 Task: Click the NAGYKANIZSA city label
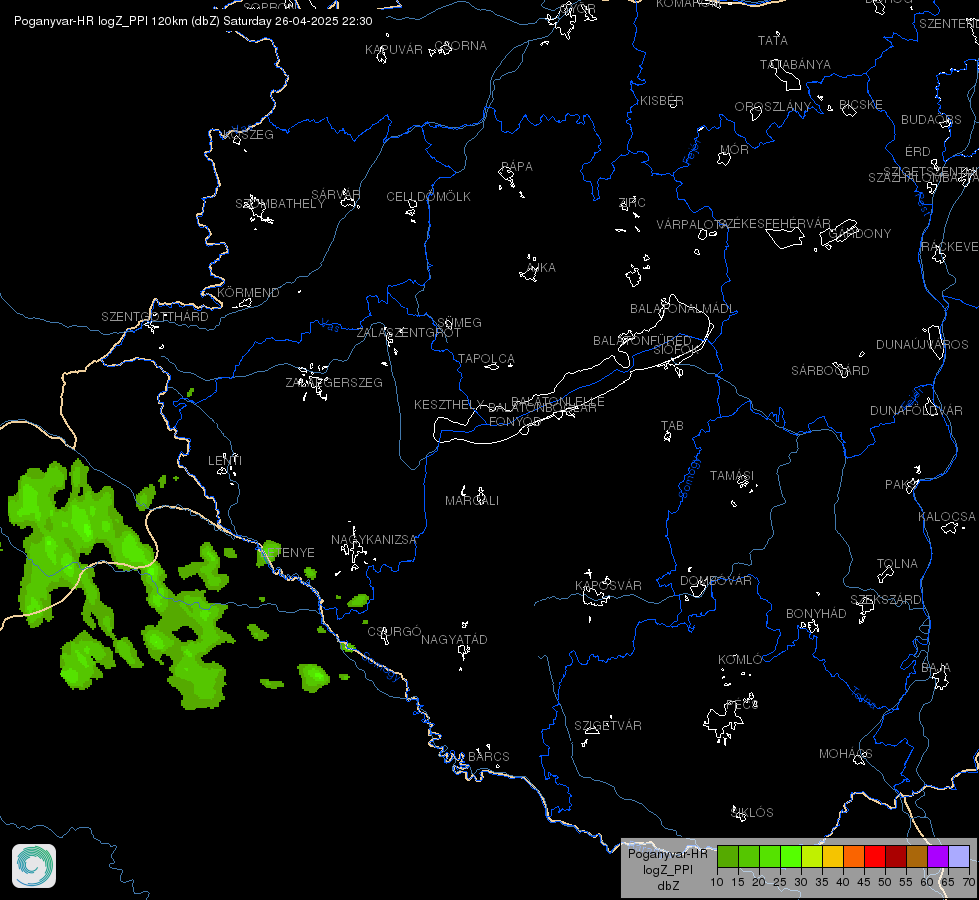374,540
